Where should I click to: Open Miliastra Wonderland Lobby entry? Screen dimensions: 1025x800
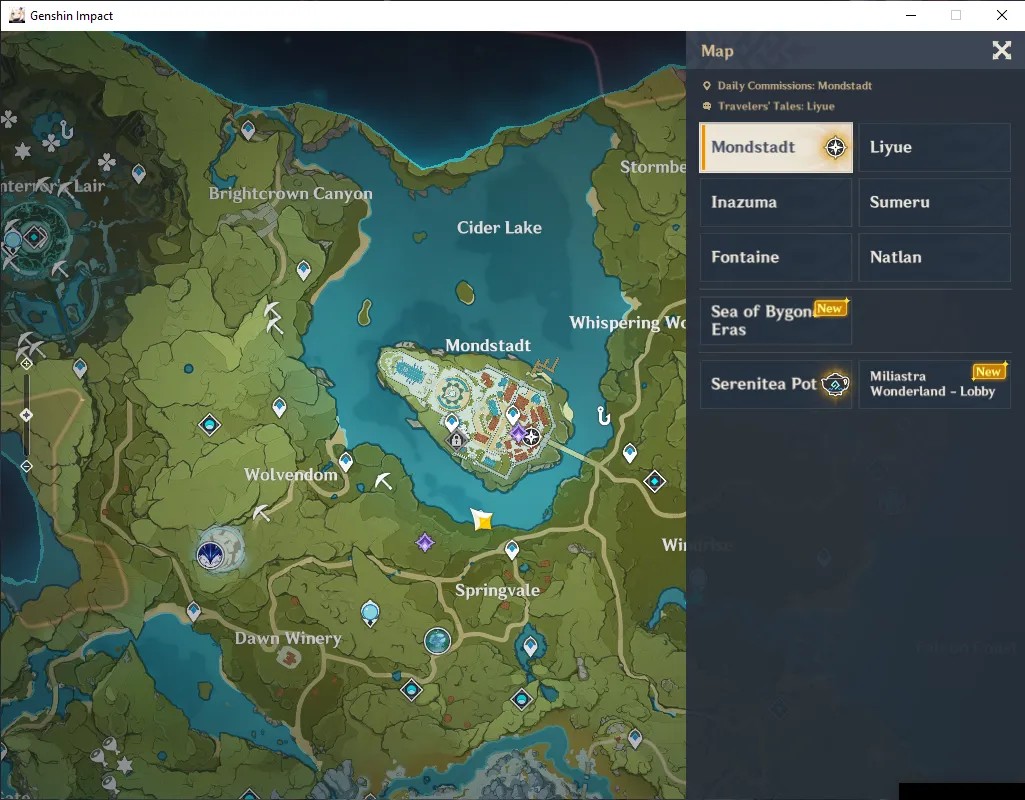click(934, 384)
